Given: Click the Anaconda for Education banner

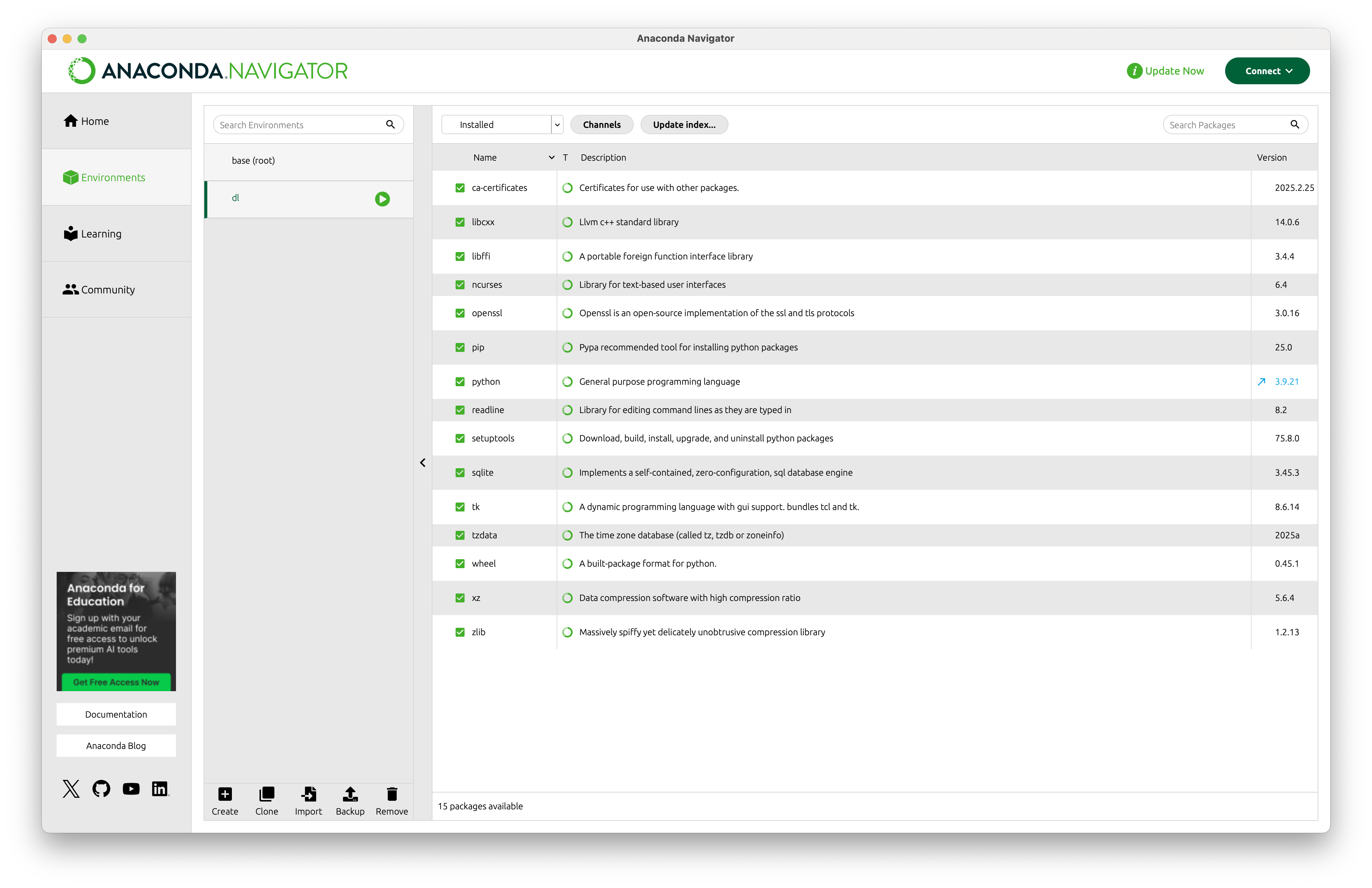Looking at the screenshot, I should 116,631.
